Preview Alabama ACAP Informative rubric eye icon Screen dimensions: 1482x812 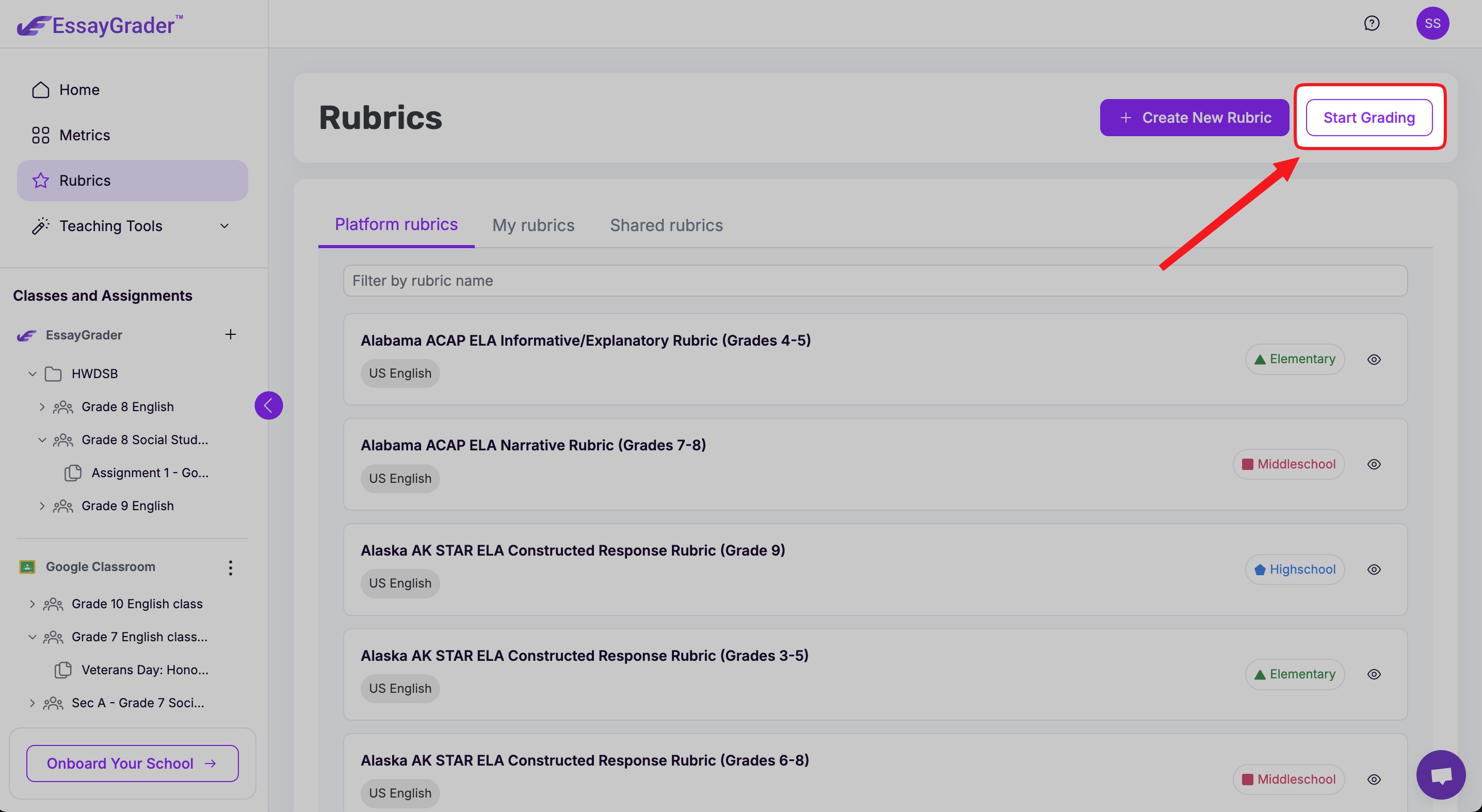pos(1374,360)
